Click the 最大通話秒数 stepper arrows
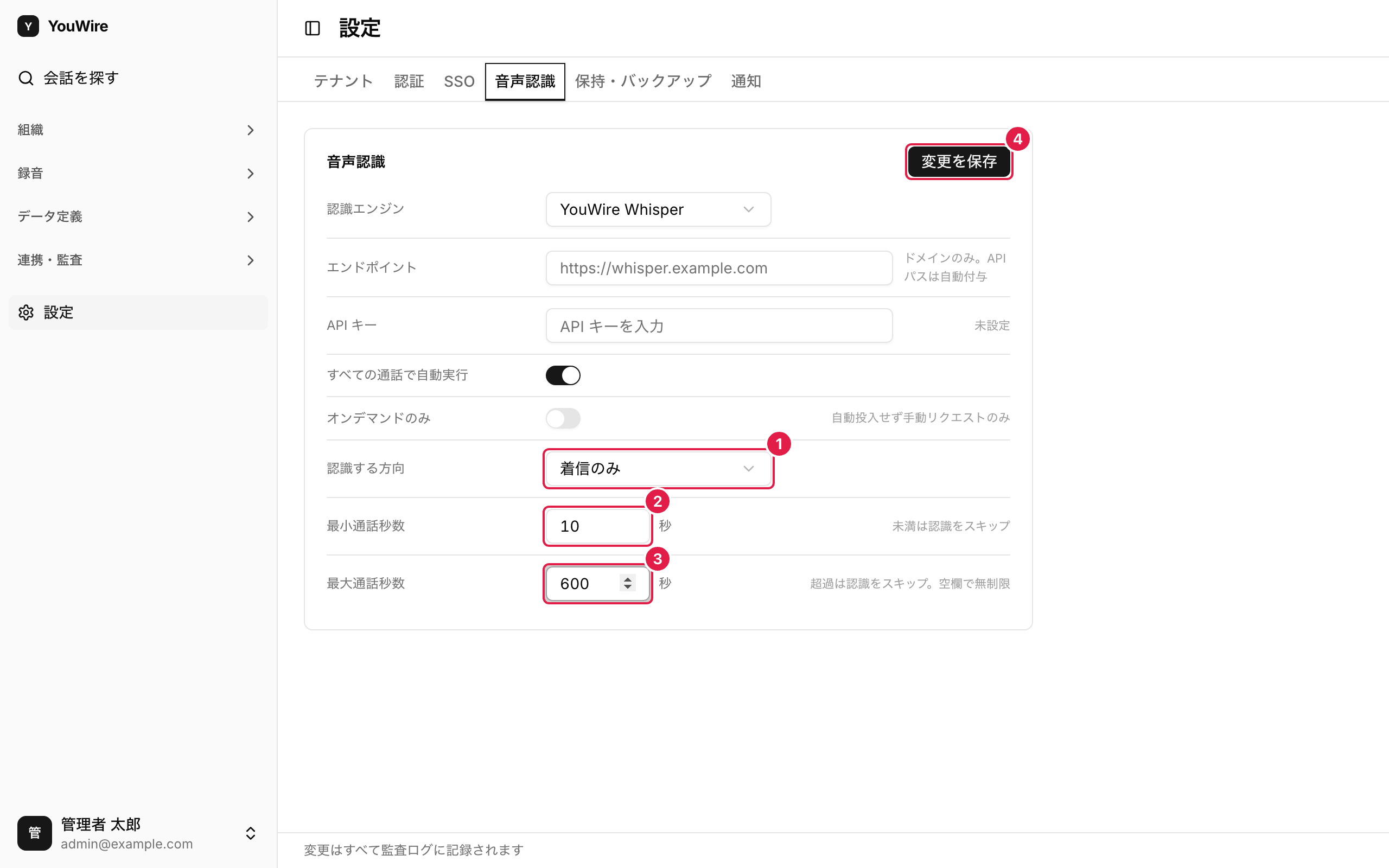This screenshot has height=868, width=1389. [627, 583]
